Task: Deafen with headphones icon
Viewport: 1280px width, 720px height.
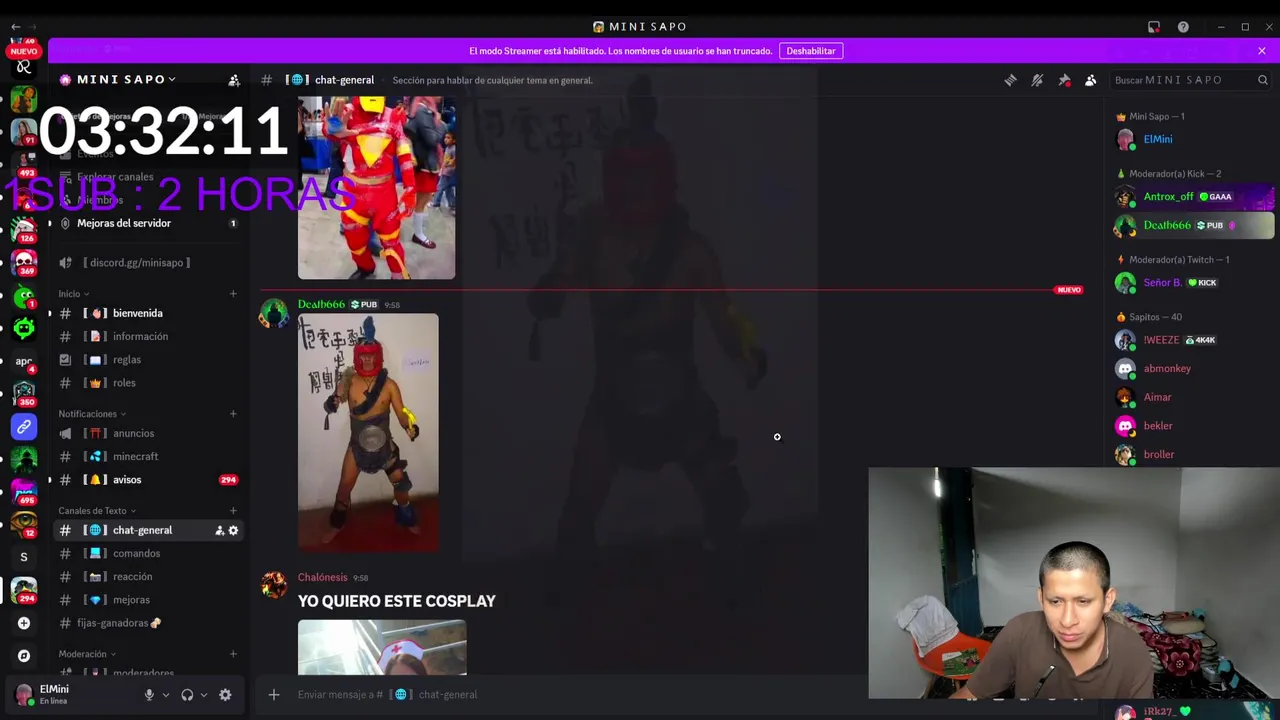Action: tap(187, 695)
